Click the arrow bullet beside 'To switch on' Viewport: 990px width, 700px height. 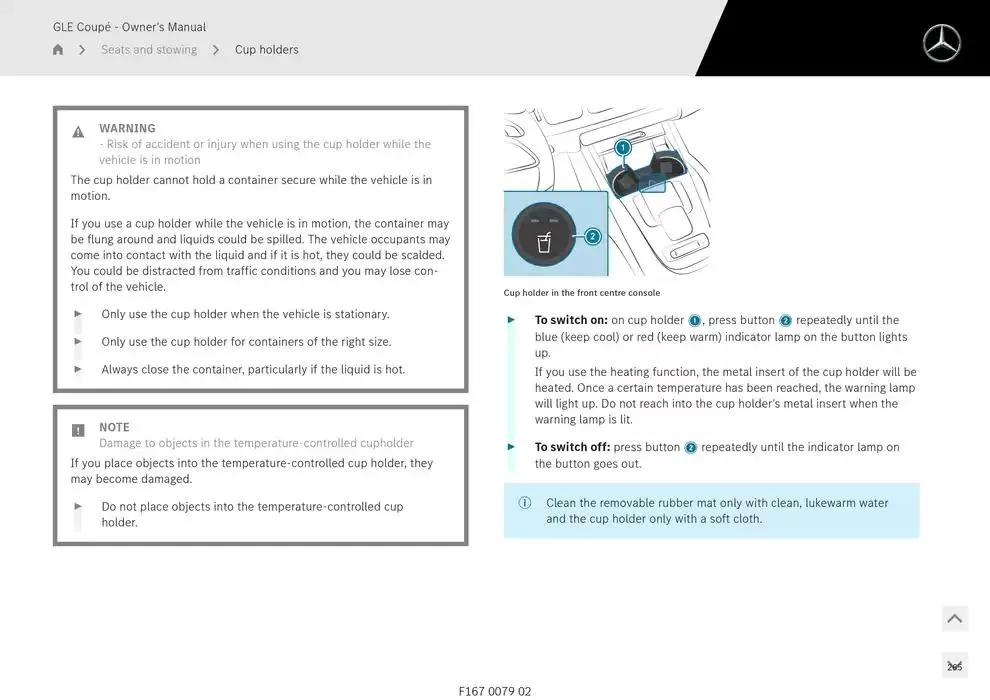point(512,320)
